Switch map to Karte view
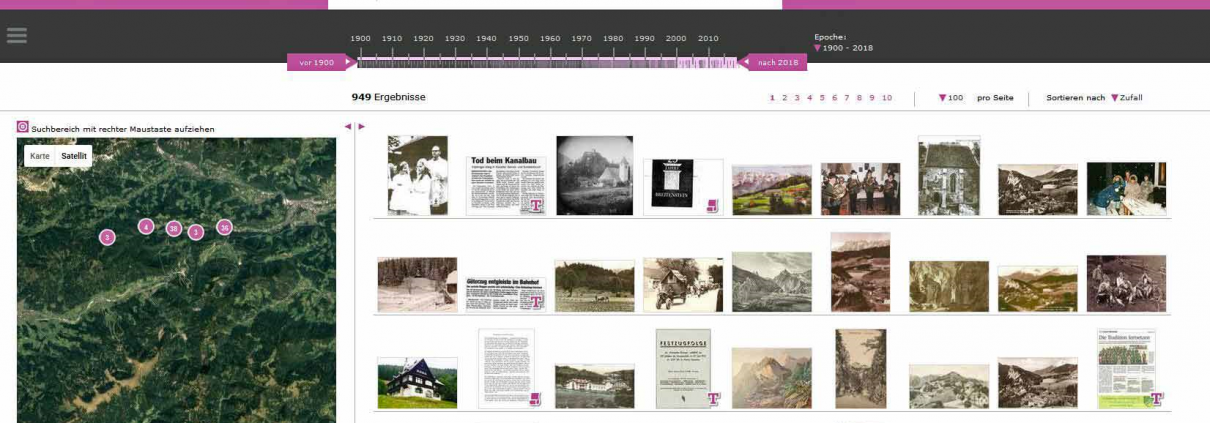 (x=40, y=156)
